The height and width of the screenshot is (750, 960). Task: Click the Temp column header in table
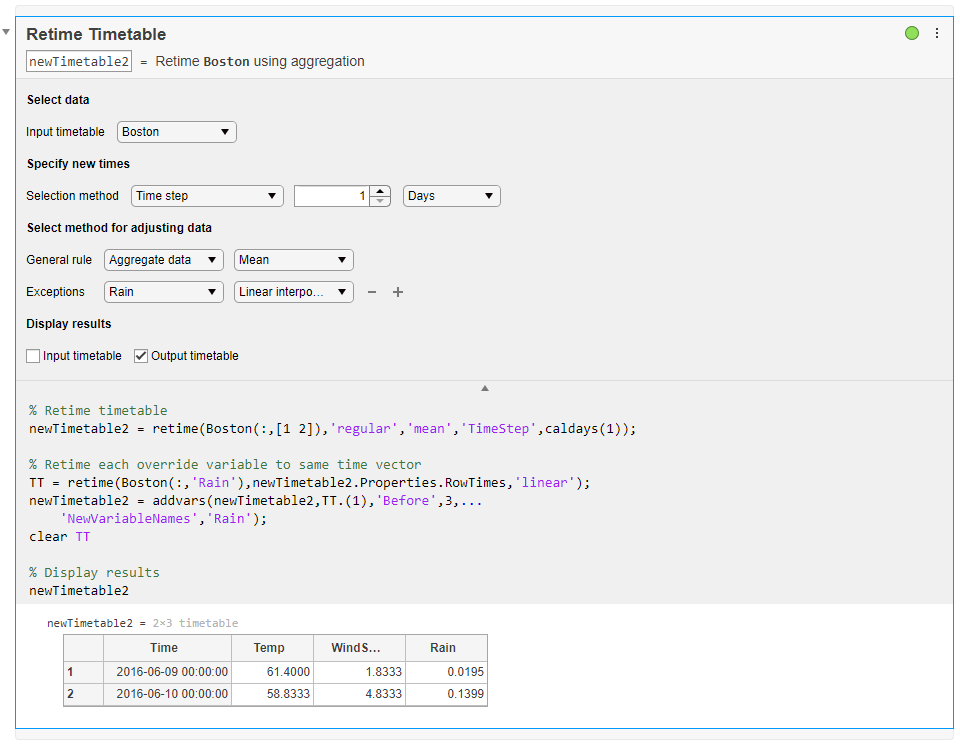[269, 648]
